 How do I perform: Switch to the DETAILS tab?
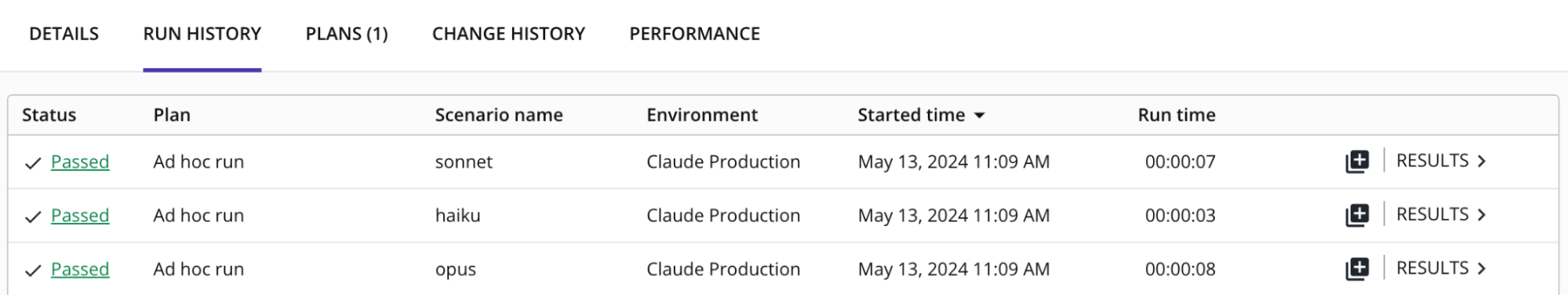click(x=64, y=34)
